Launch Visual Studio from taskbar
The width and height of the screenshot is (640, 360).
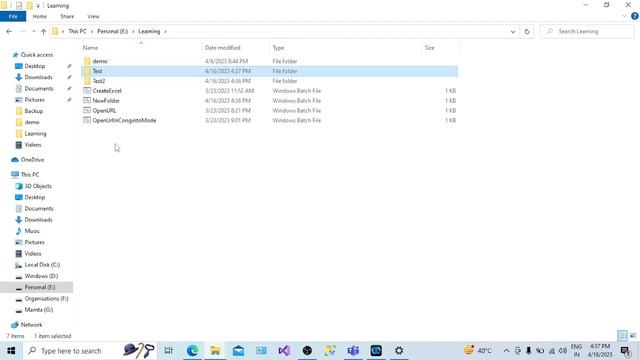(x=284, y=351)
